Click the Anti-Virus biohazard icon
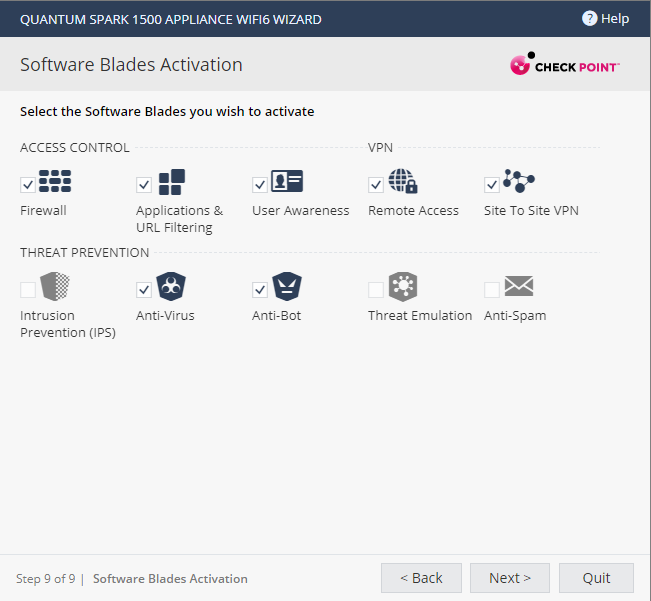This screenshot has height=601, width=651. pyautogui.click(x=171, y=287)
